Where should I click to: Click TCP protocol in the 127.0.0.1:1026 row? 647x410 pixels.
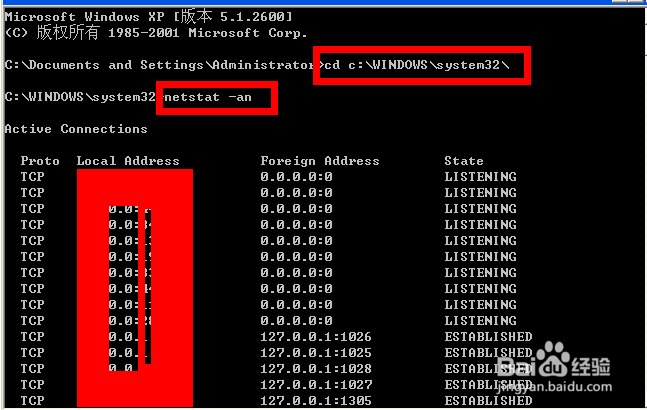coord(32,337)
